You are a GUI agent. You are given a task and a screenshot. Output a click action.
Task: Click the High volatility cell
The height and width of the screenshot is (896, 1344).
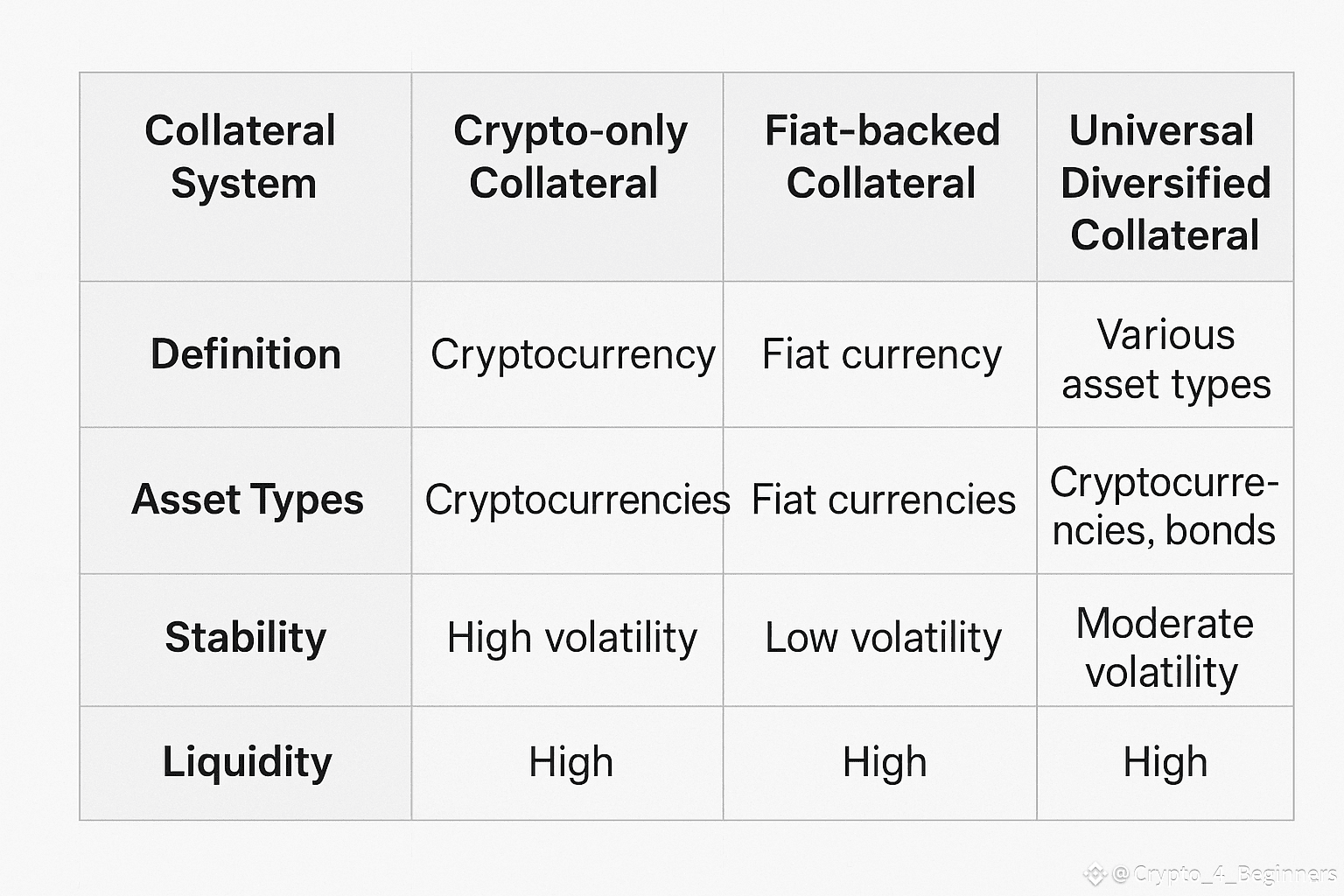click(568, 640)
